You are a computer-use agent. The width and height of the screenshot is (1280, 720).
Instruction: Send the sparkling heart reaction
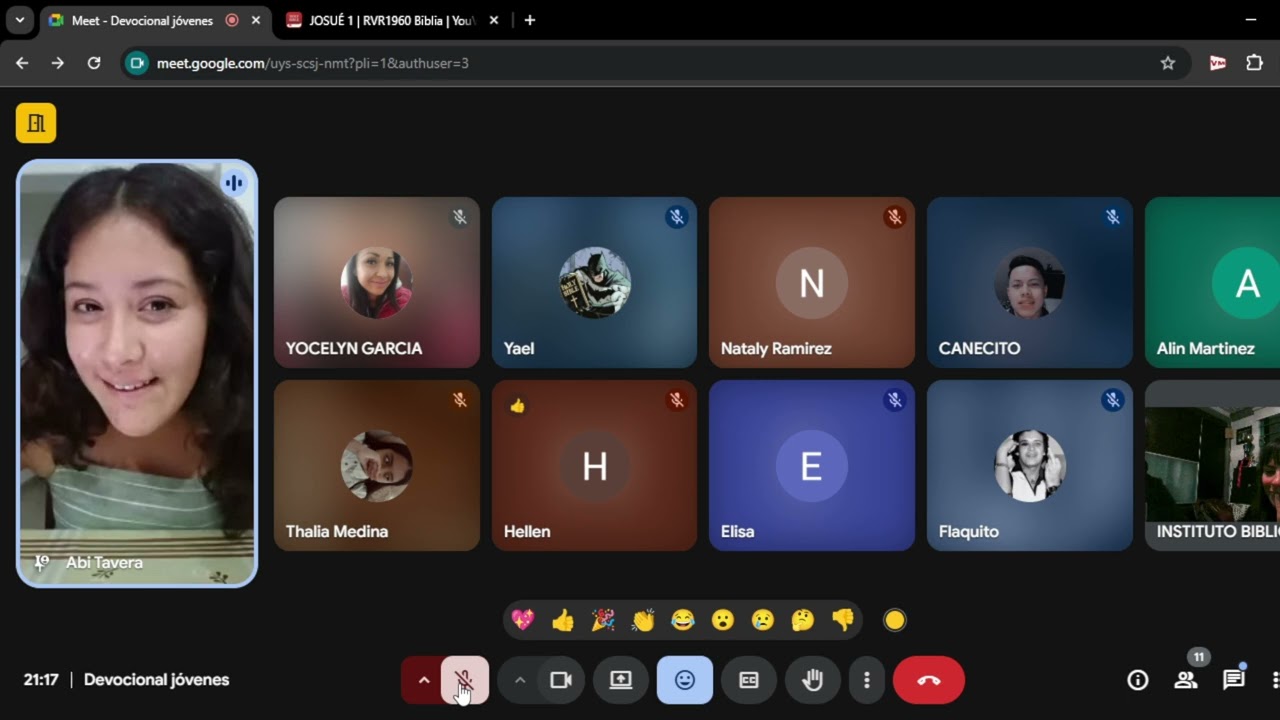click(523, 620)
